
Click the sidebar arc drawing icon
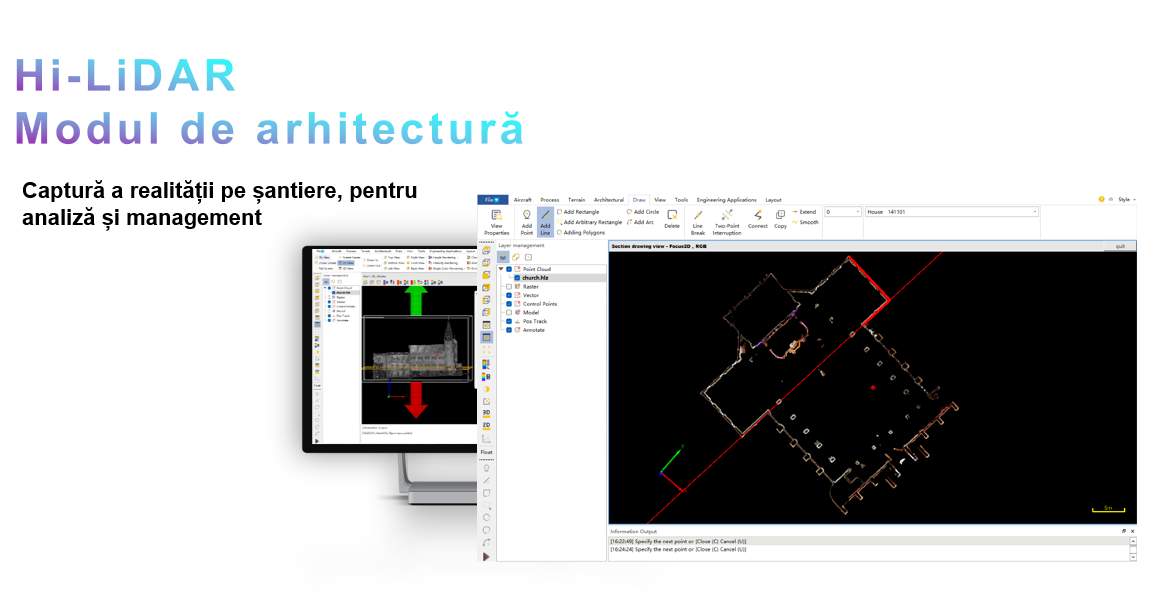(x=486, y=543)
